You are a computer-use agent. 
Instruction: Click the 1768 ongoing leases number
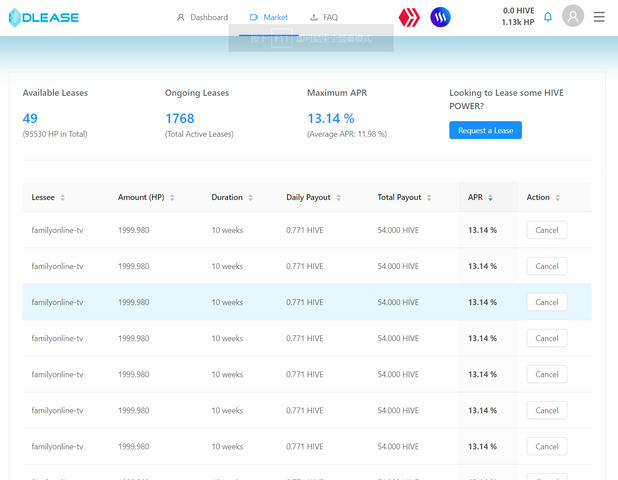click(179, 119)
